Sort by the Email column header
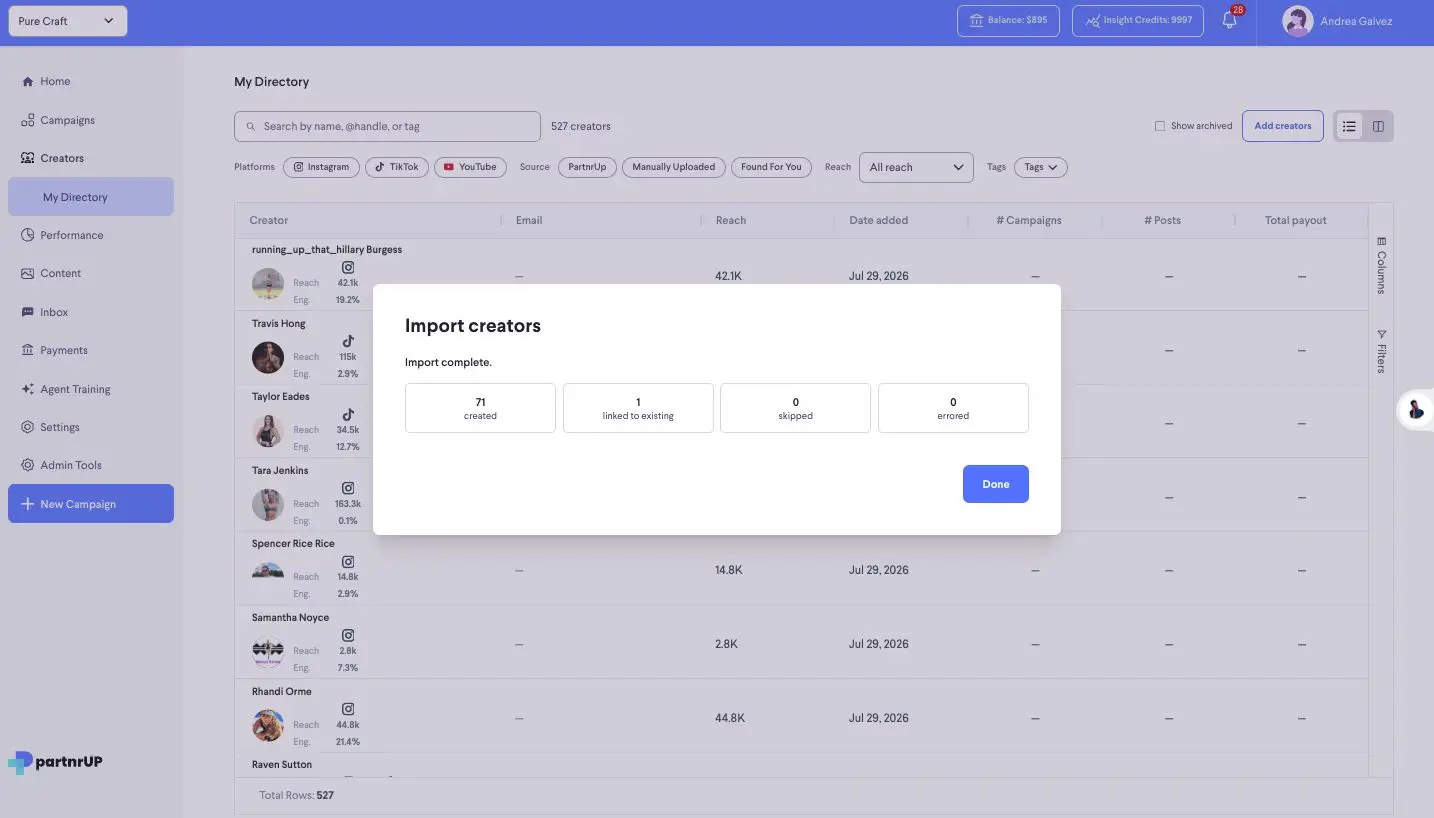The image size is (1434, 818). pos(529,220)
